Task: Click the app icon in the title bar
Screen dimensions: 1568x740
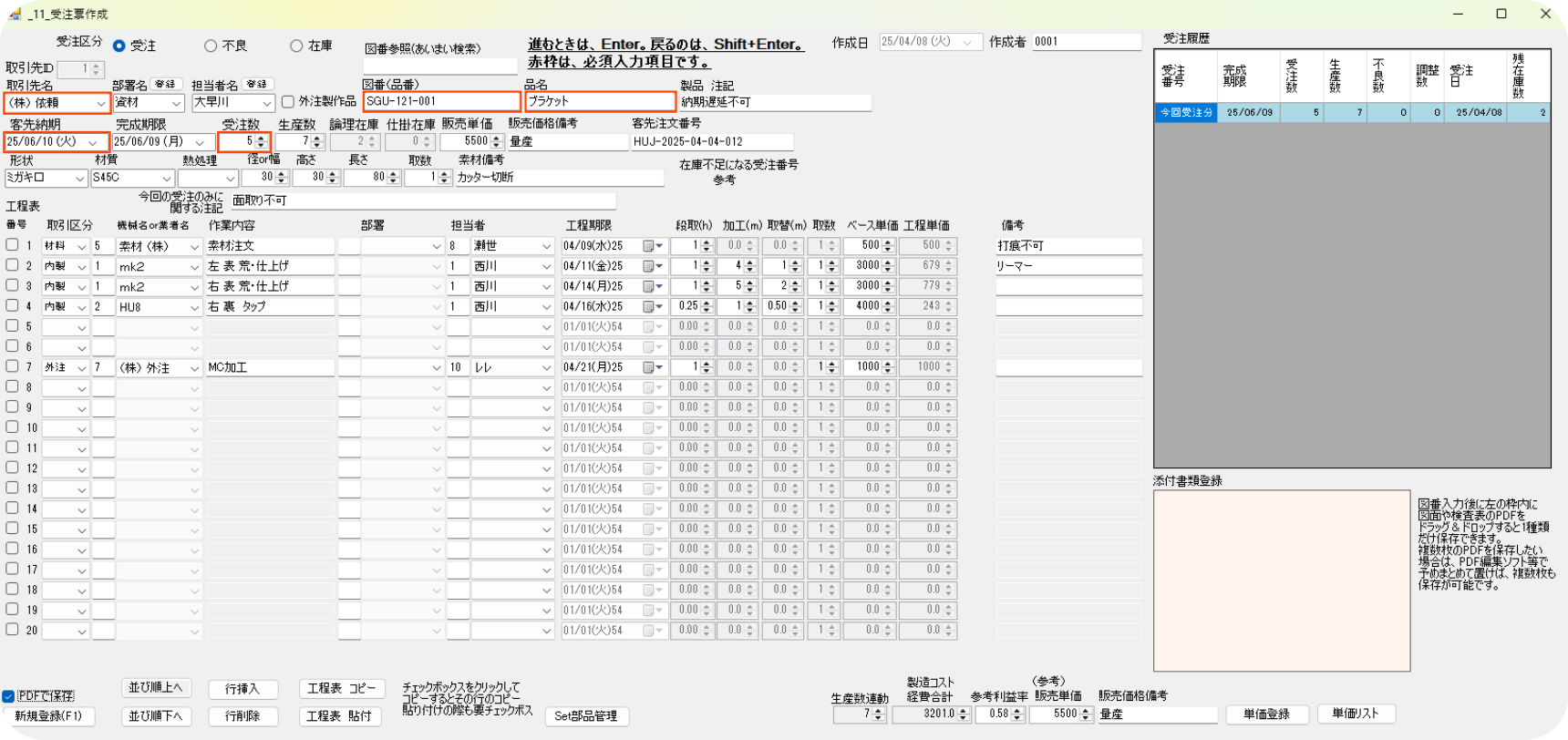Action: (x=15, y=14)
